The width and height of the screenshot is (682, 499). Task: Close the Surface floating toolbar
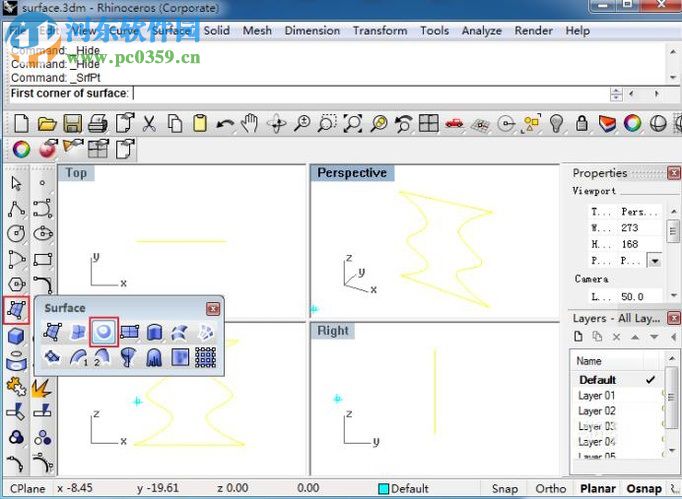[213, 308]
